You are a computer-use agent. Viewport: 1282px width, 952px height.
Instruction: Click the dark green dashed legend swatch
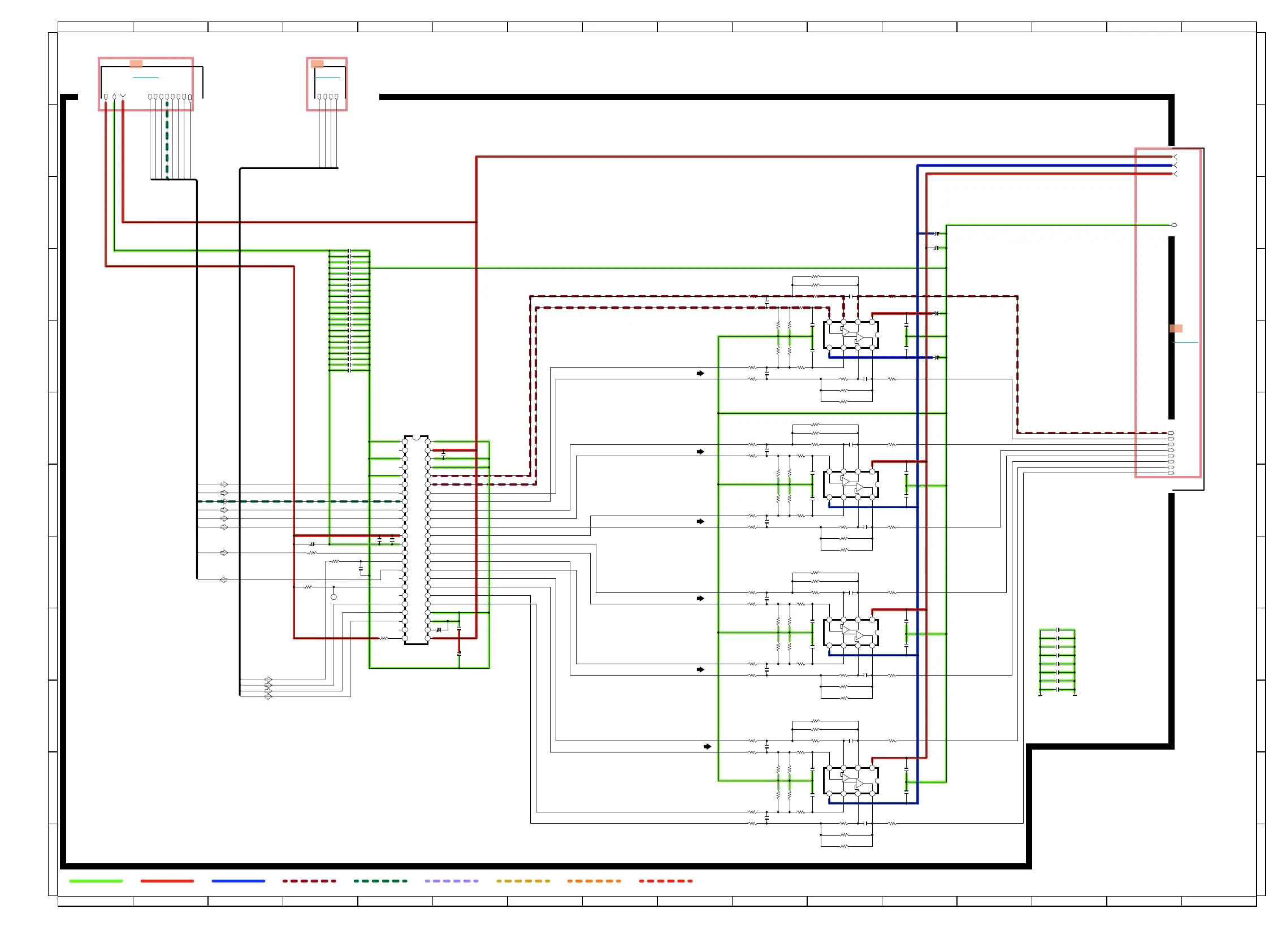tap(380, 881)
